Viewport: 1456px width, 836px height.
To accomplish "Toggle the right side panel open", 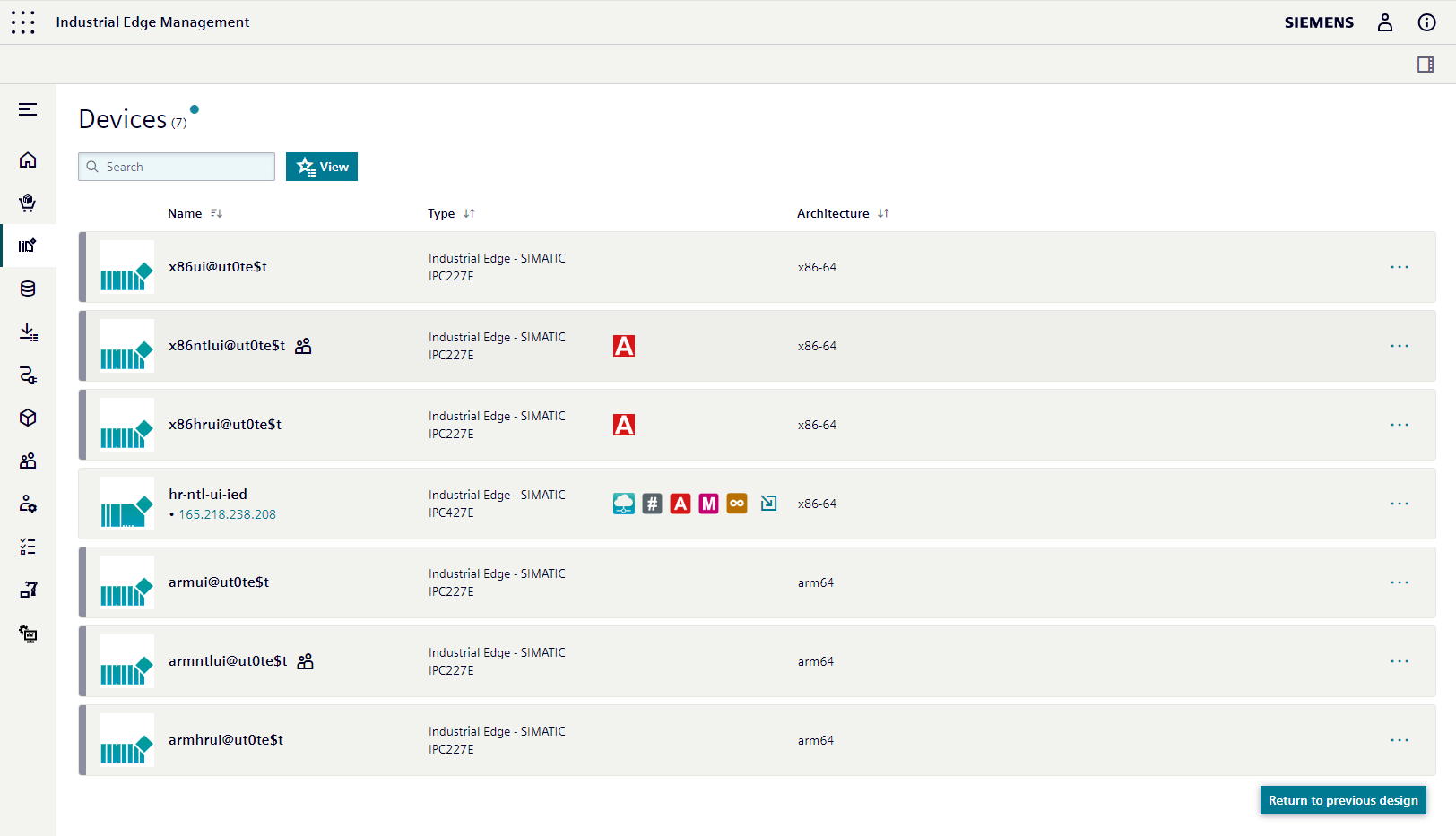I will (x=1425, y=64).
